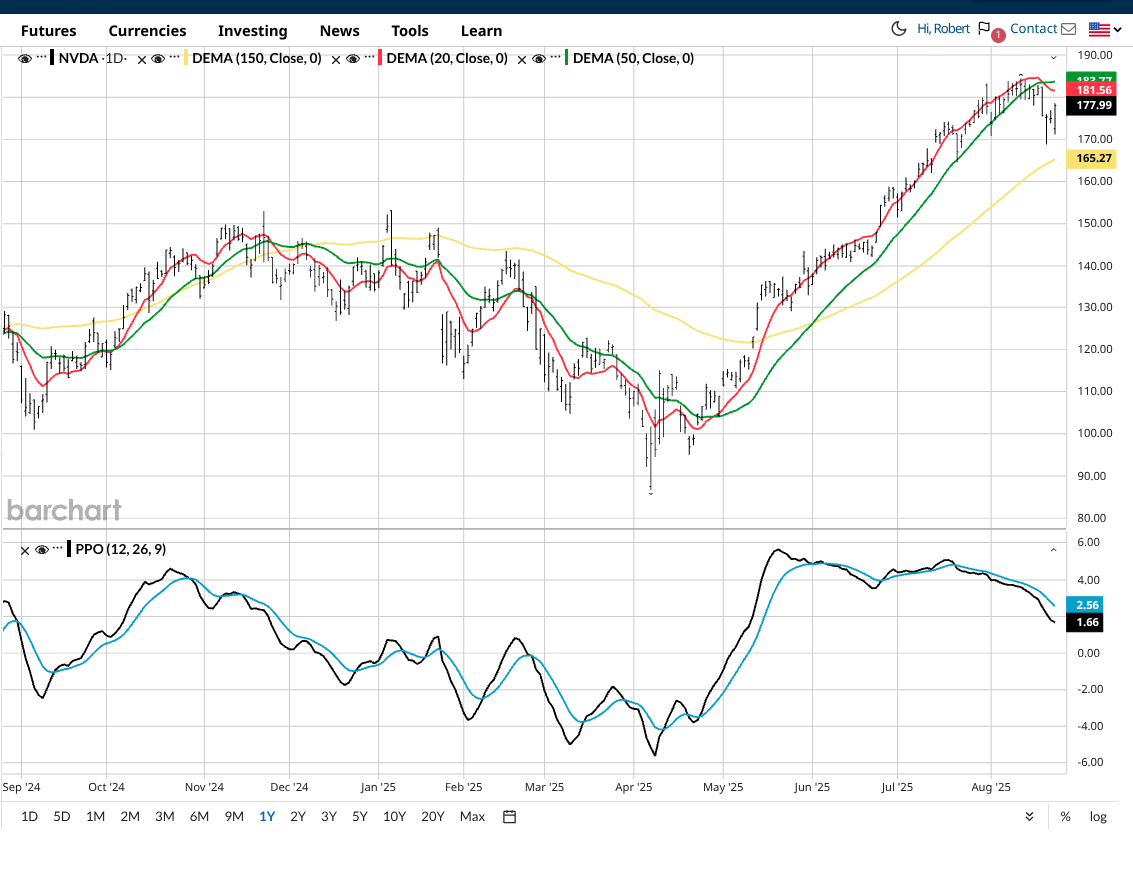Click the double-chevron expand icon in the bottom bar
The image size is (1133, 870).
[x=1029, y=817]
